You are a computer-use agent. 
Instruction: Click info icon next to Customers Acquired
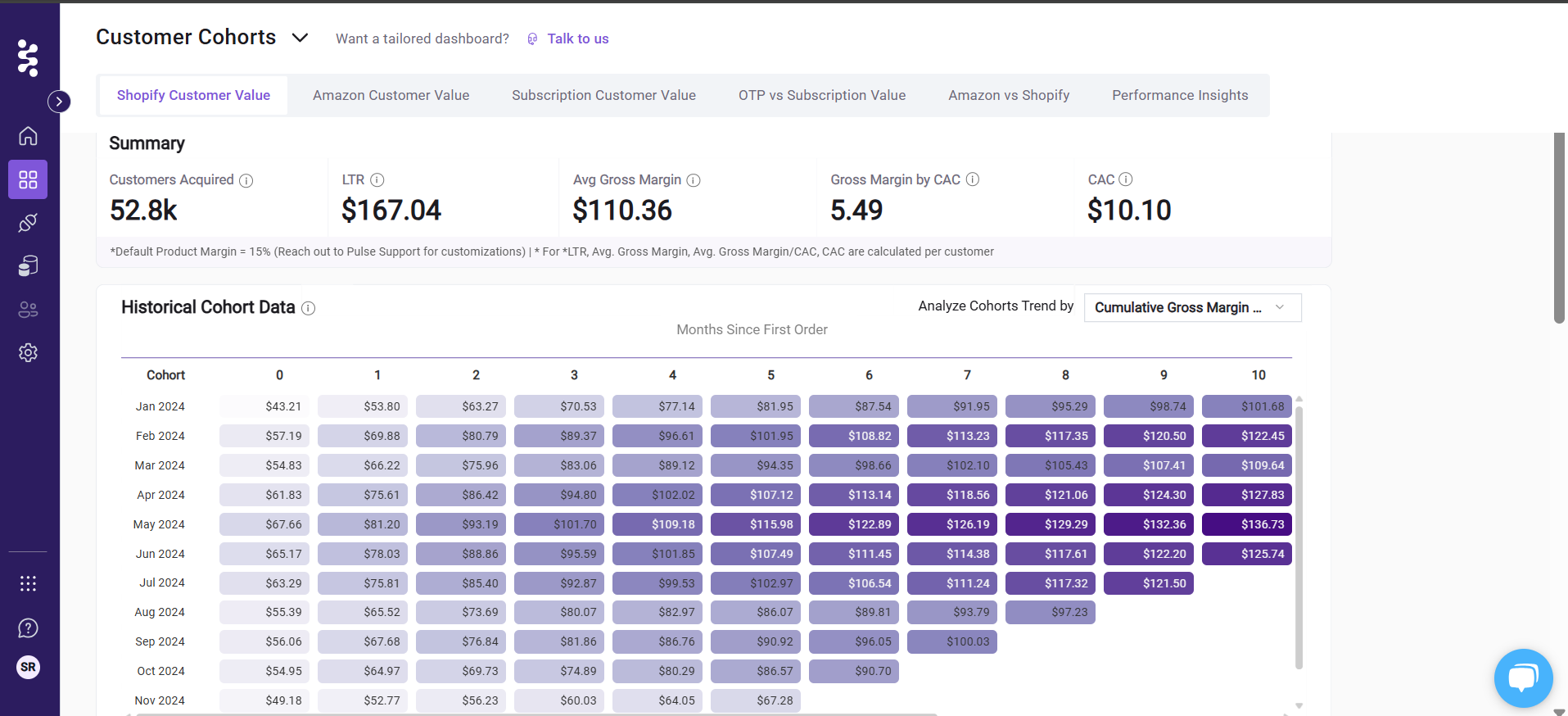click(246, 180)
